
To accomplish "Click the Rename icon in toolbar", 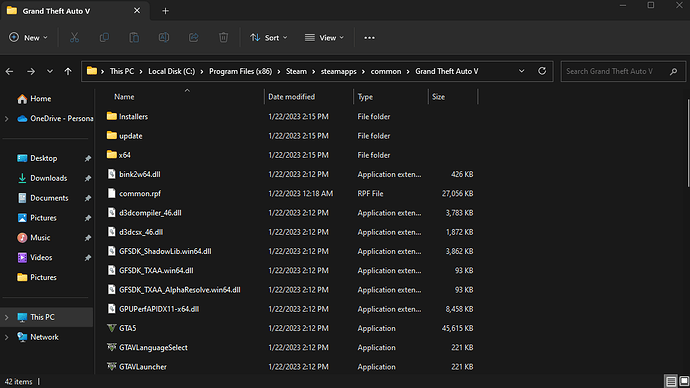I will 164,38.
